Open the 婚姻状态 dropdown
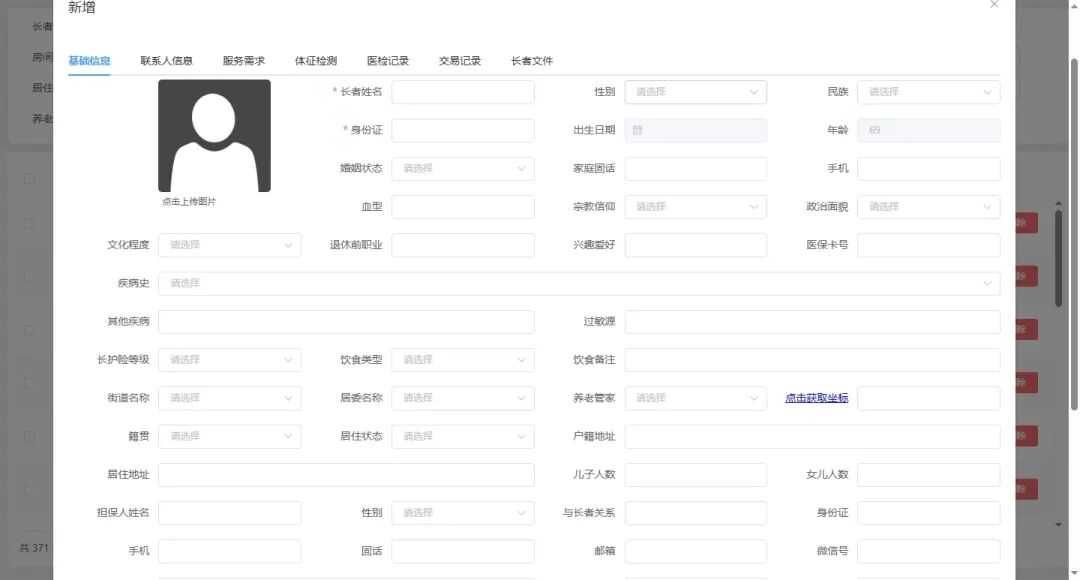 pos(462,168)
